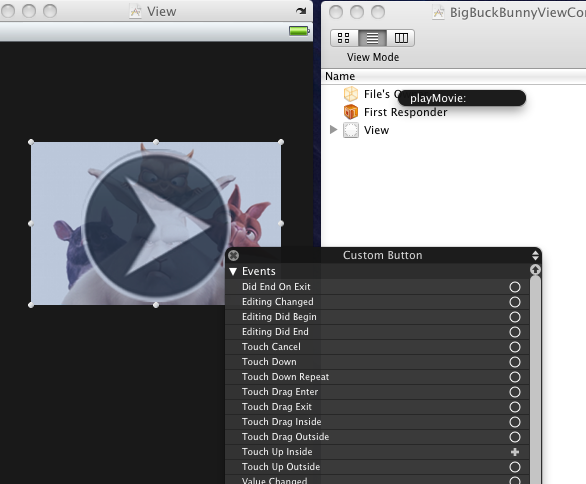Click Editing Did End connection circle
Image resolution: width=586 pixels, height=484 pixels.
pos(515,332)
